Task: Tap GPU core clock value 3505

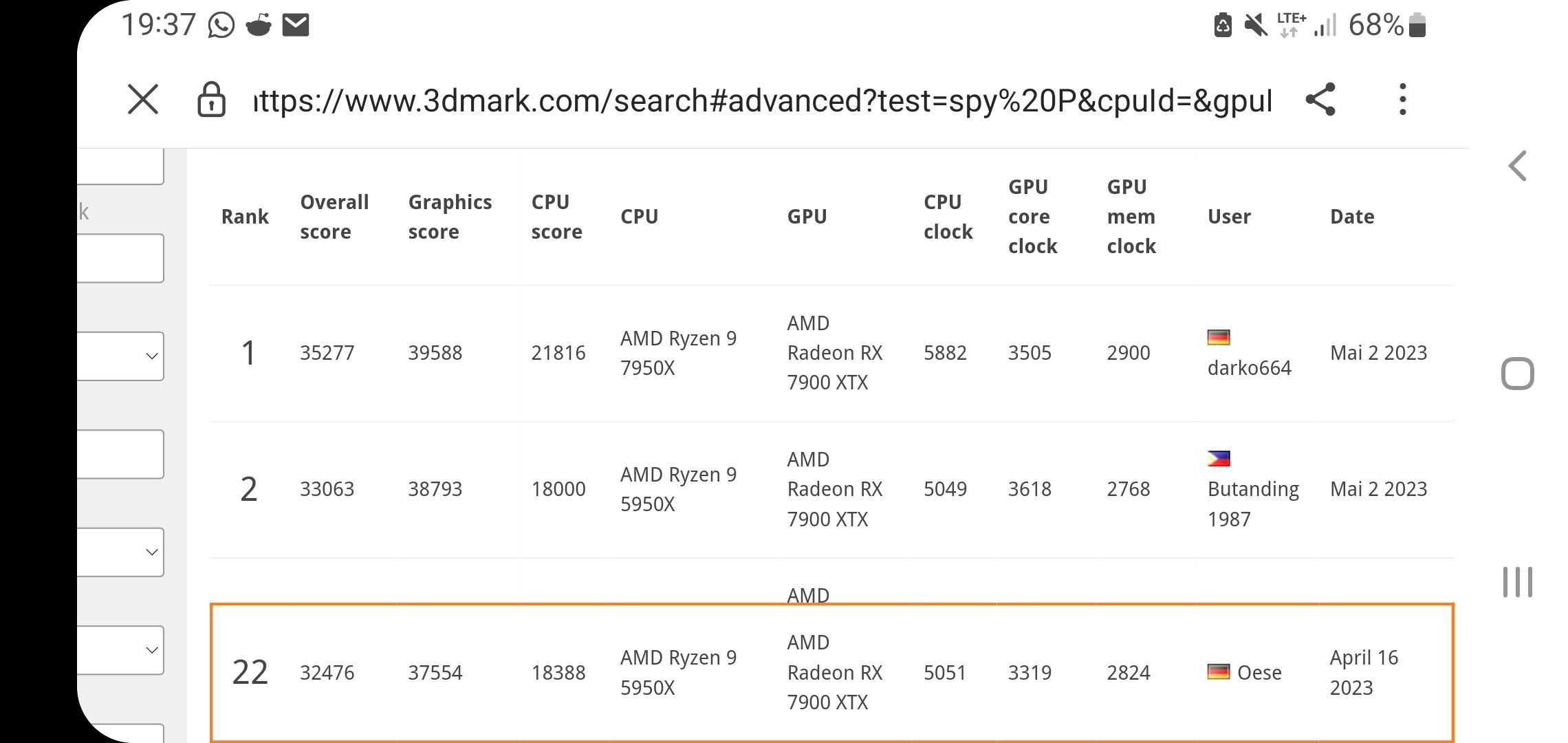Action: (x=1030, y=353)
